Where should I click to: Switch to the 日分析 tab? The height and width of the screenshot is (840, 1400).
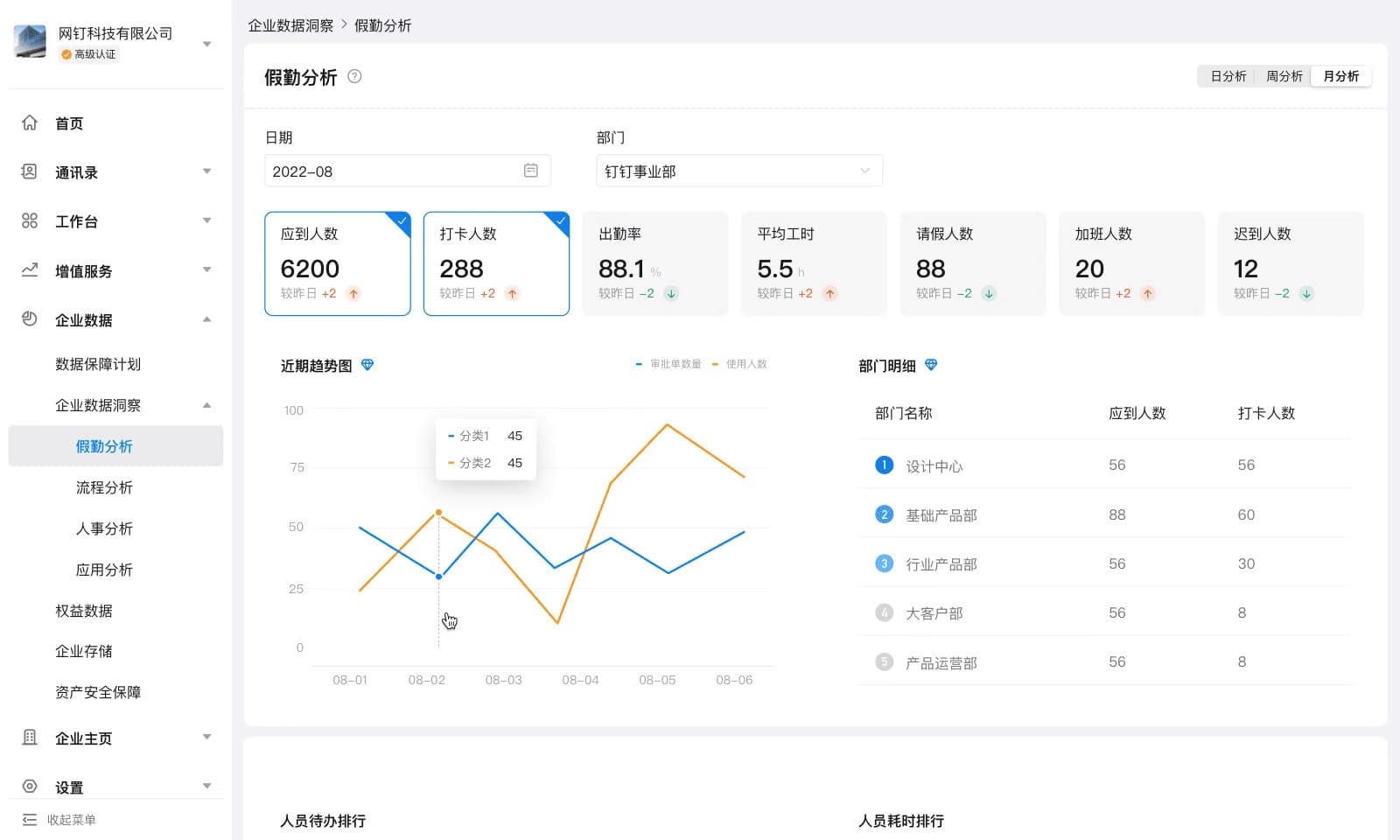[x=1227, y=76]
